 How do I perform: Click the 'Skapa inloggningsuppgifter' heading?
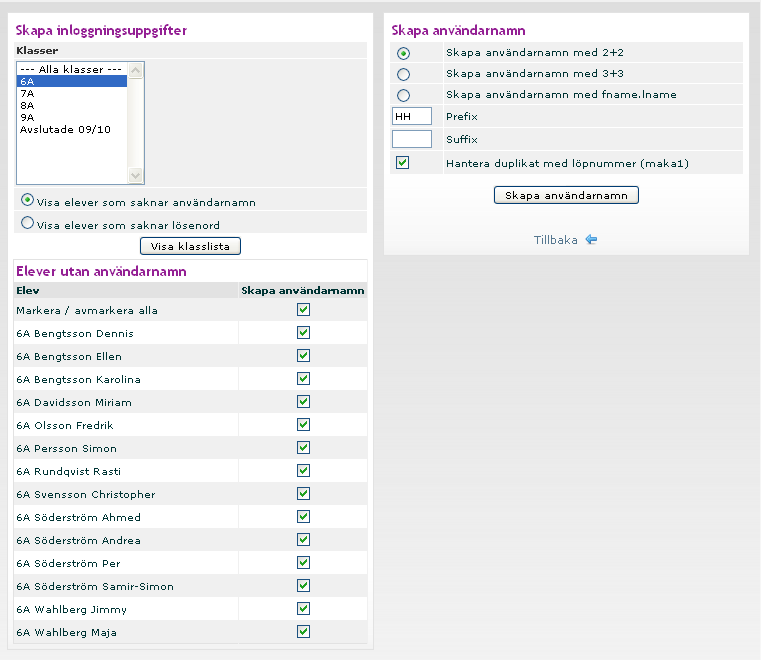pos(101,31)
